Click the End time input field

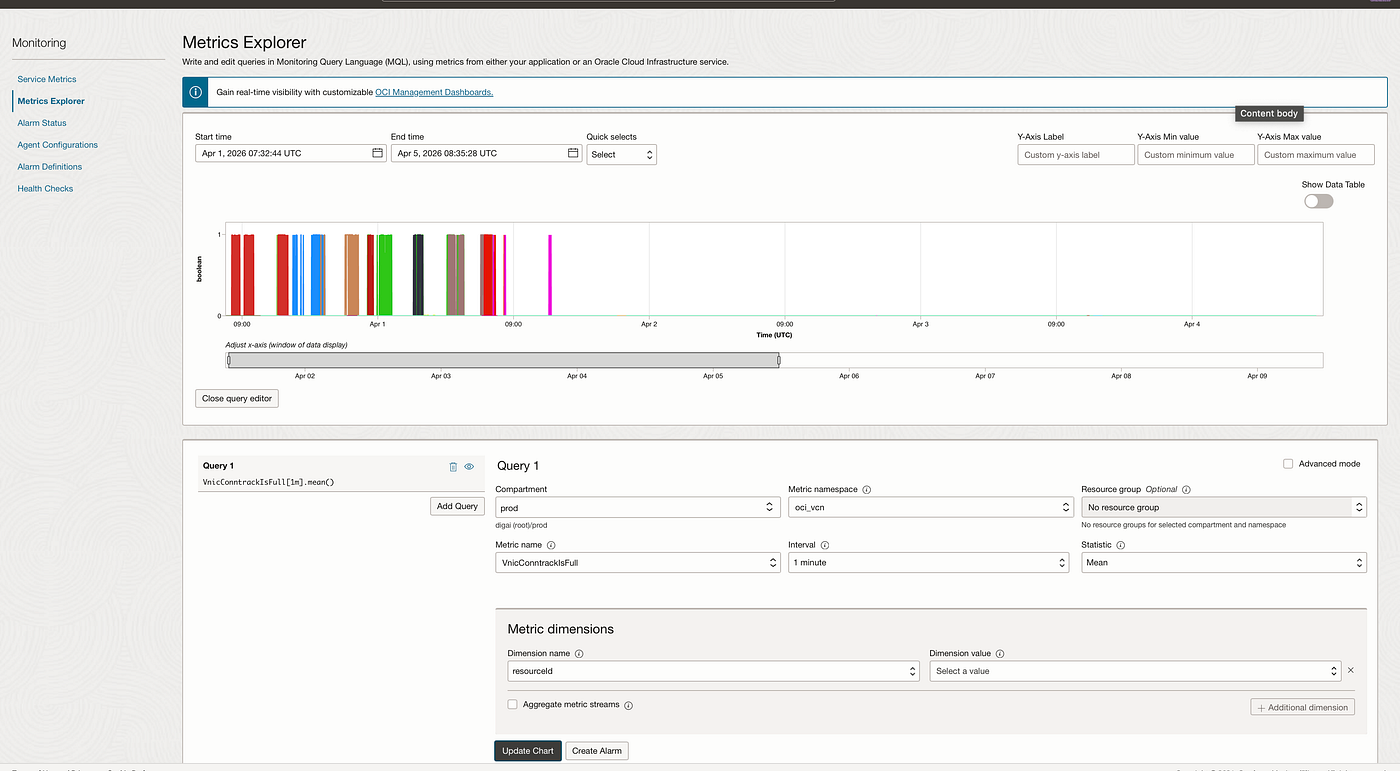pos(486,153)
